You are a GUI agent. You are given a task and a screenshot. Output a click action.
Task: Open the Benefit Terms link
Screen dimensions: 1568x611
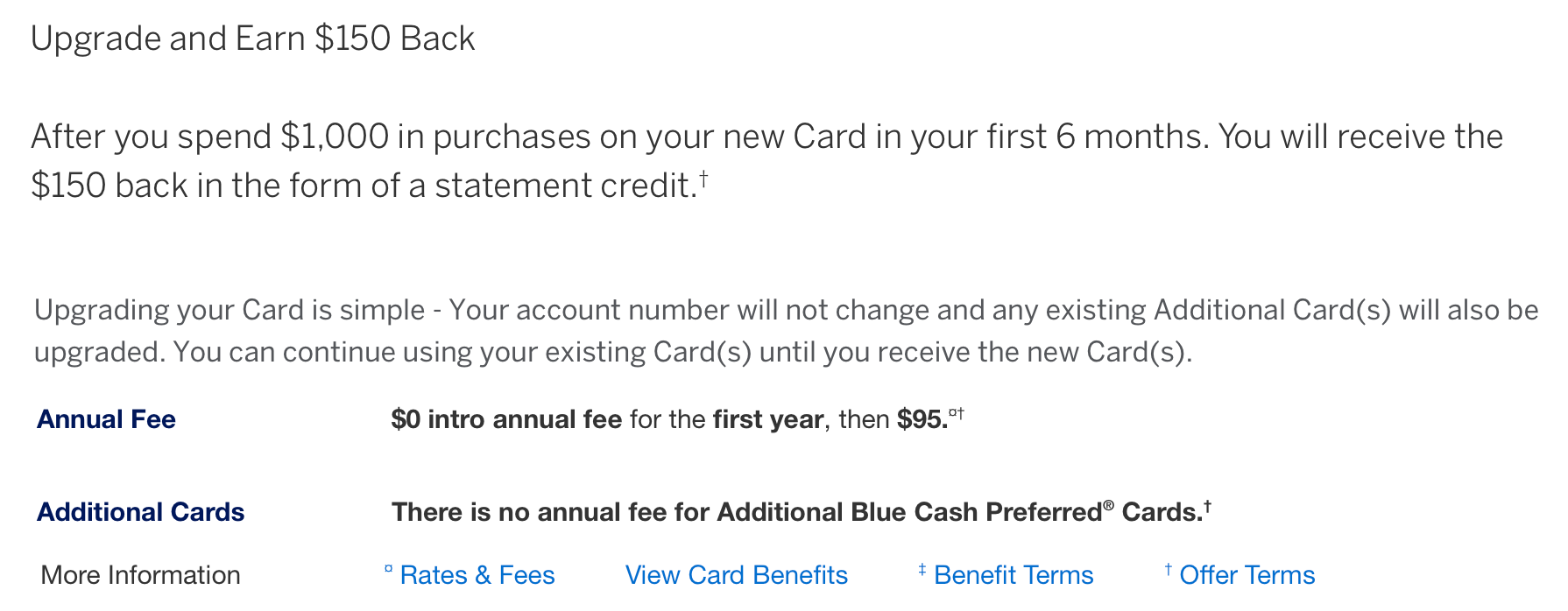[x=1013, y=575]
